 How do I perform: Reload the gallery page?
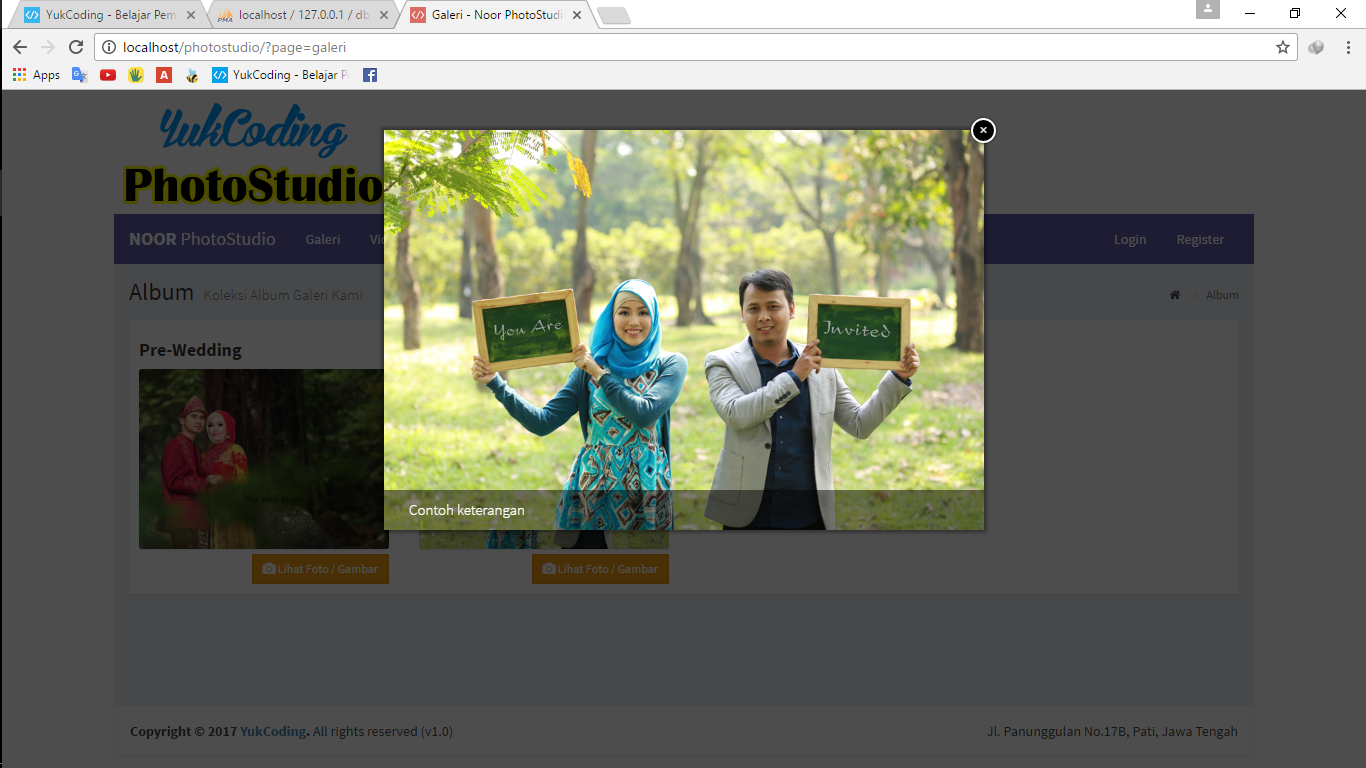[76, 47]
